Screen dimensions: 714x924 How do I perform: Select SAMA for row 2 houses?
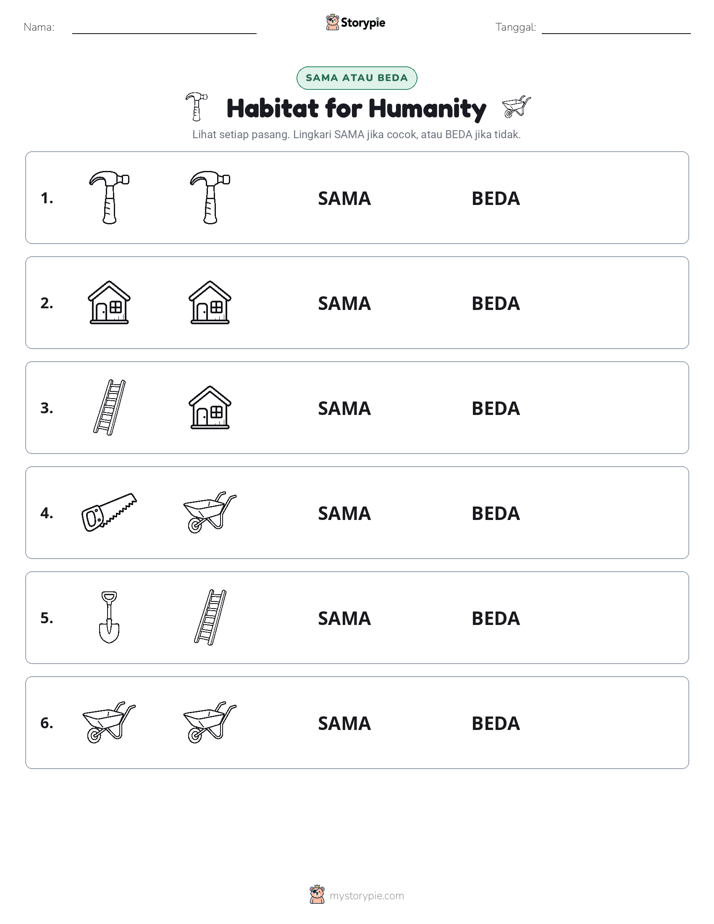tap(344, 303)
